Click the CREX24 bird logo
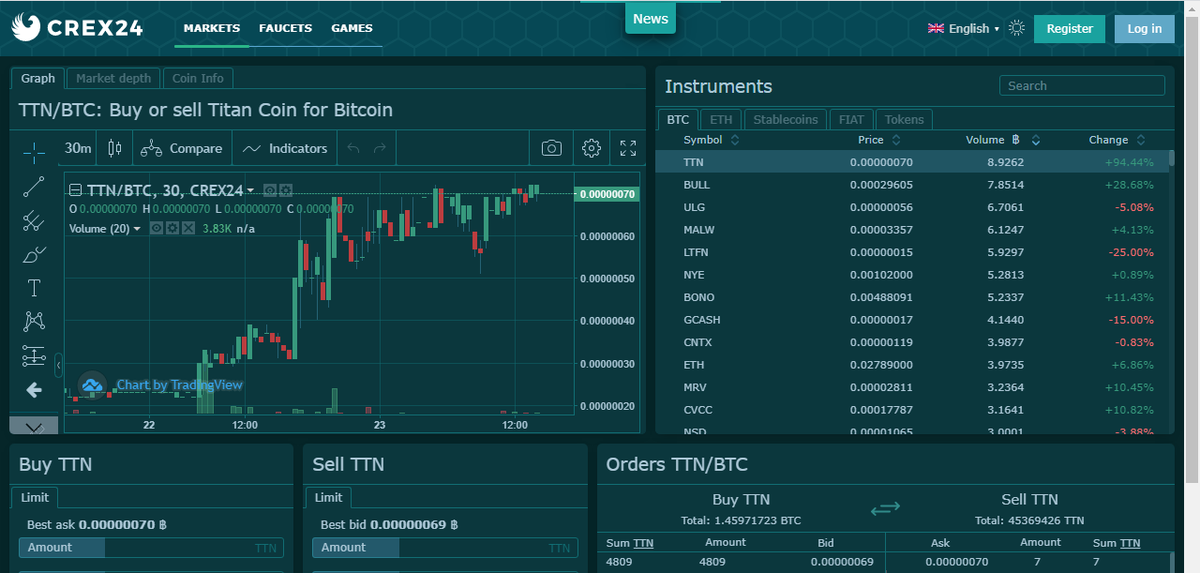 [x=25, y=28]
